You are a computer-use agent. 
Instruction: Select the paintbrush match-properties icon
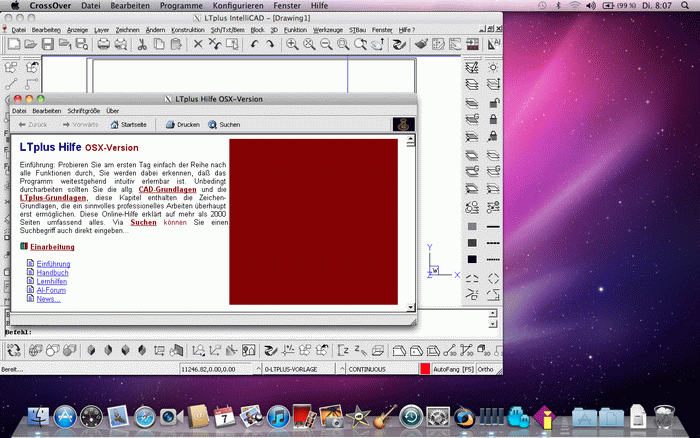pyautogui.click(x=421, y=44)
